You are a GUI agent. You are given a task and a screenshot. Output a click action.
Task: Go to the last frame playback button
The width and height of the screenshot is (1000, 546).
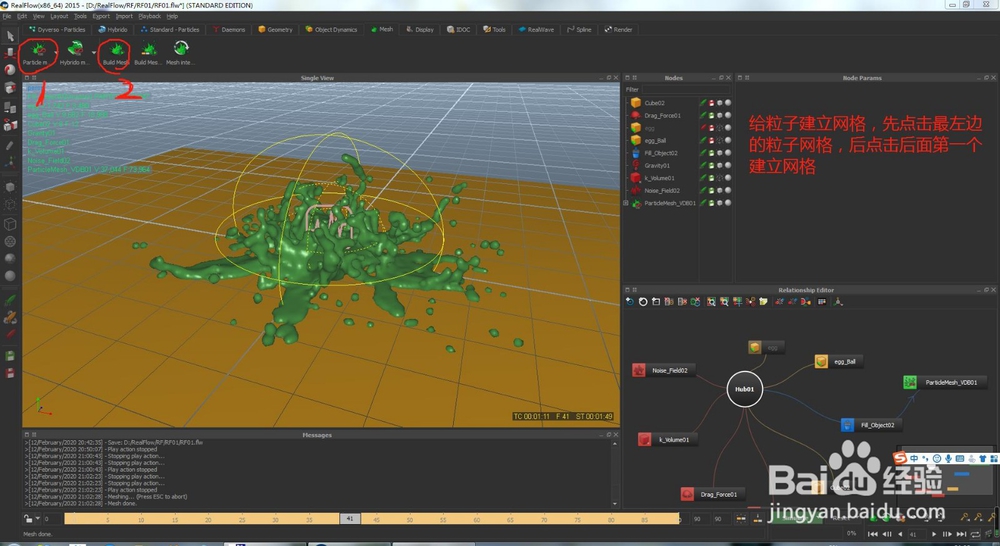point(961,534)
